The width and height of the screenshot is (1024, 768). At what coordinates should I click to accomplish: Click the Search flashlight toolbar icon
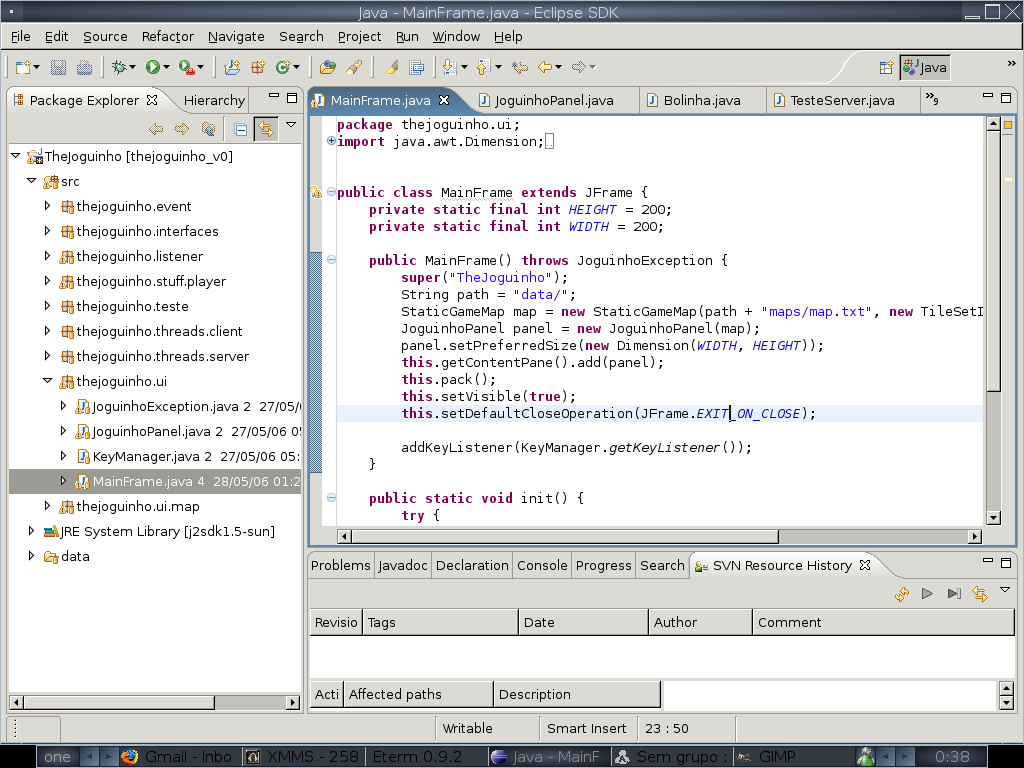[x=354, y=67]
